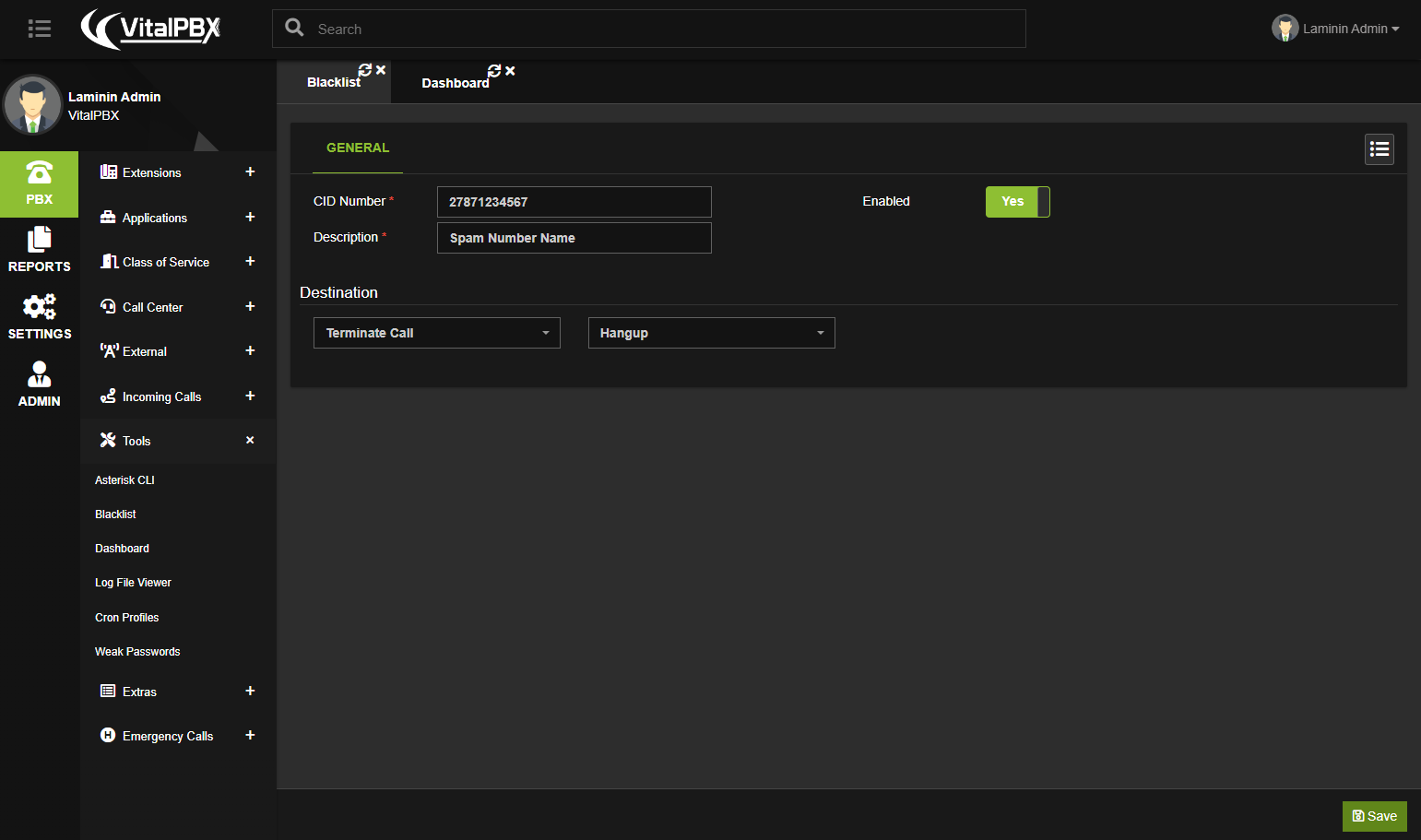Expand Extras plus sign

pos(250,691)
